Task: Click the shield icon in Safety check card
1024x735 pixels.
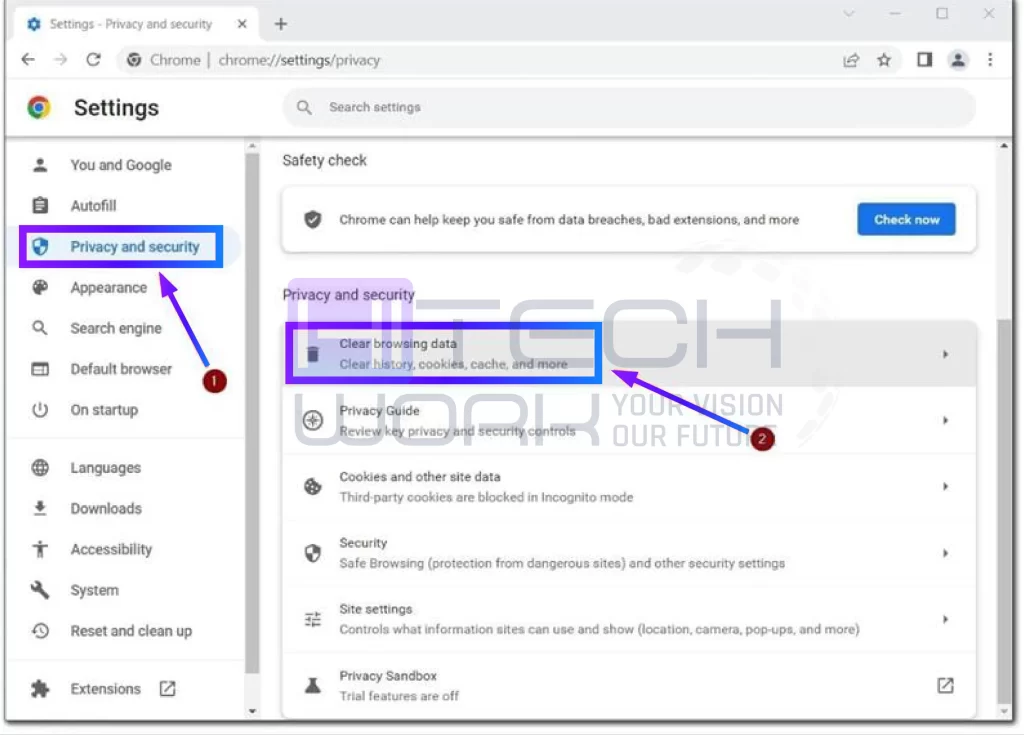Action: (313, 220)
